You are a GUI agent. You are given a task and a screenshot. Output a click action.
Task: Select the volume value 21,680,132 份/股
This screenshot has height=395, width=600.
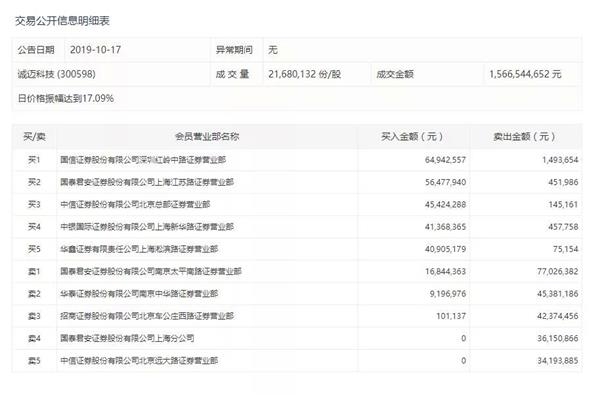[x=305, y=74]
